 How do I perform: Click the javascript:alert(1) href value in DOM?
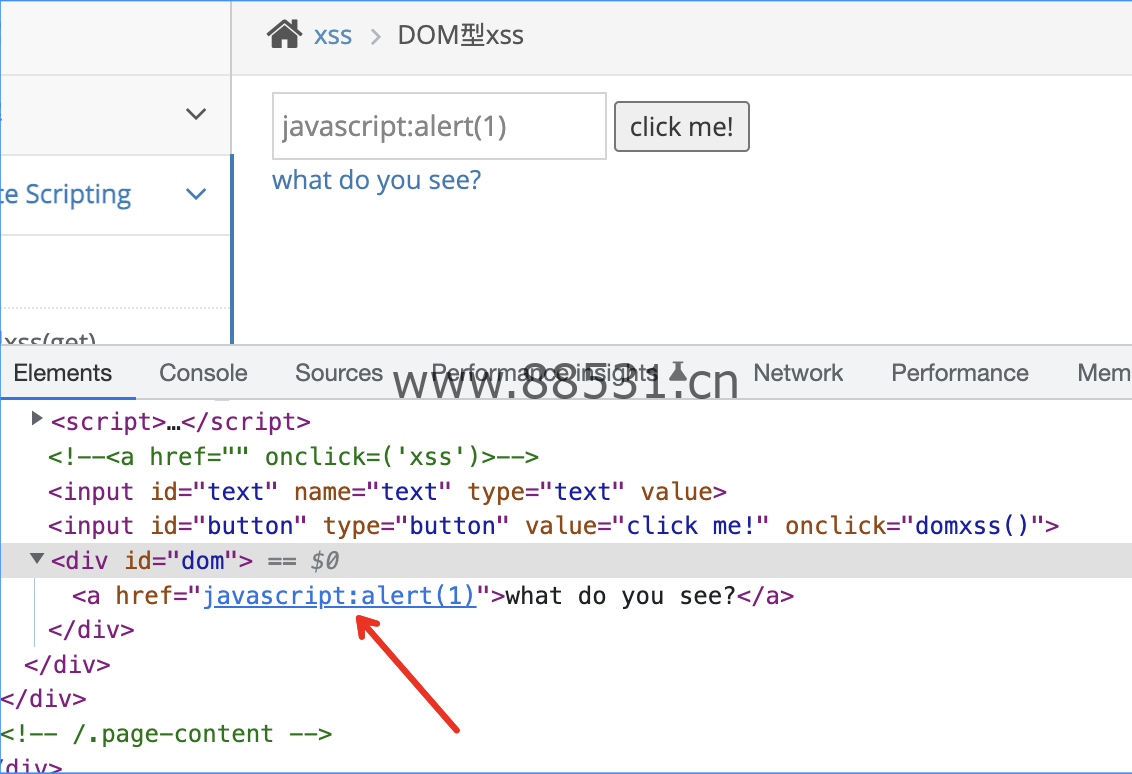[339, 596]
